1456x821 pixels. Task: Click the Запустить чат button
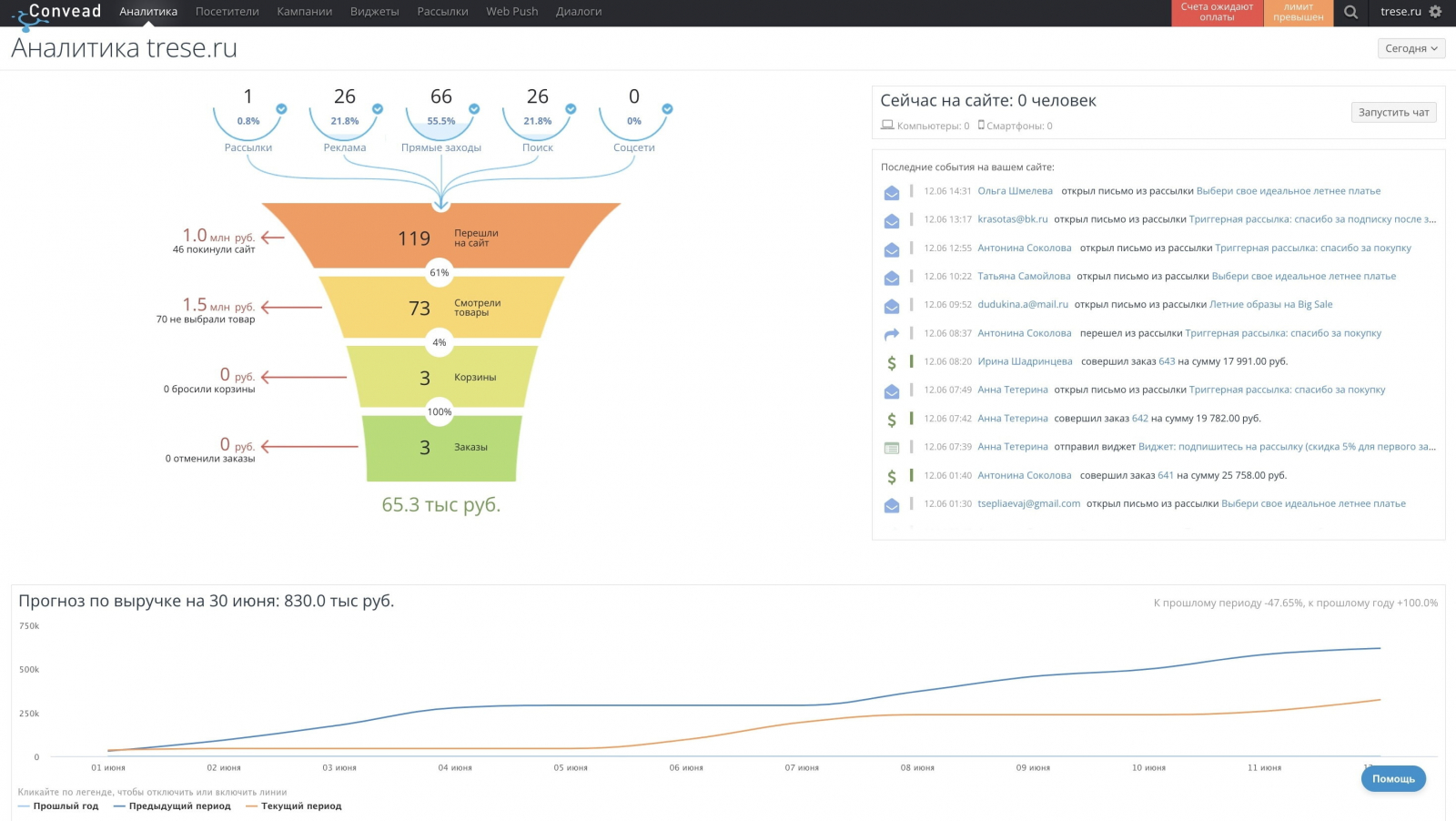[1394, 113]
